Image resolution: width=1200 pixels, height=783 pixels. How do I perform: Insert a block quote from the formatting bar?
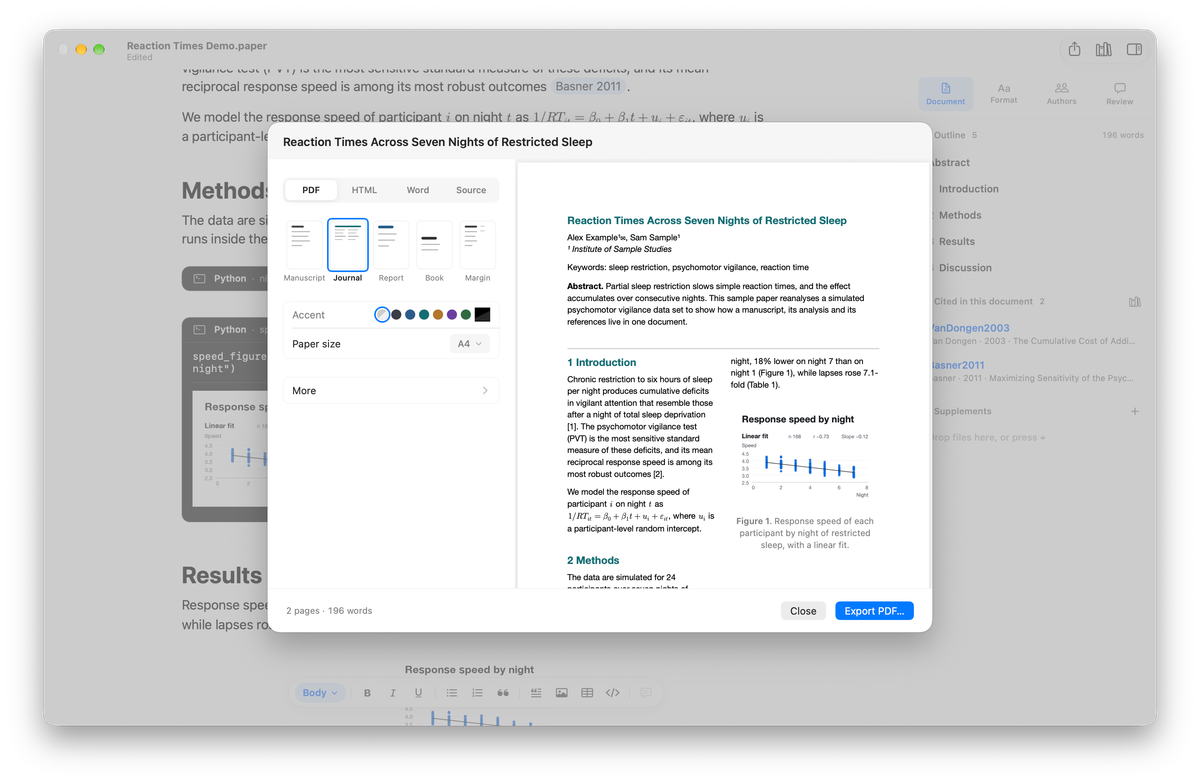(x=503, y=692)
